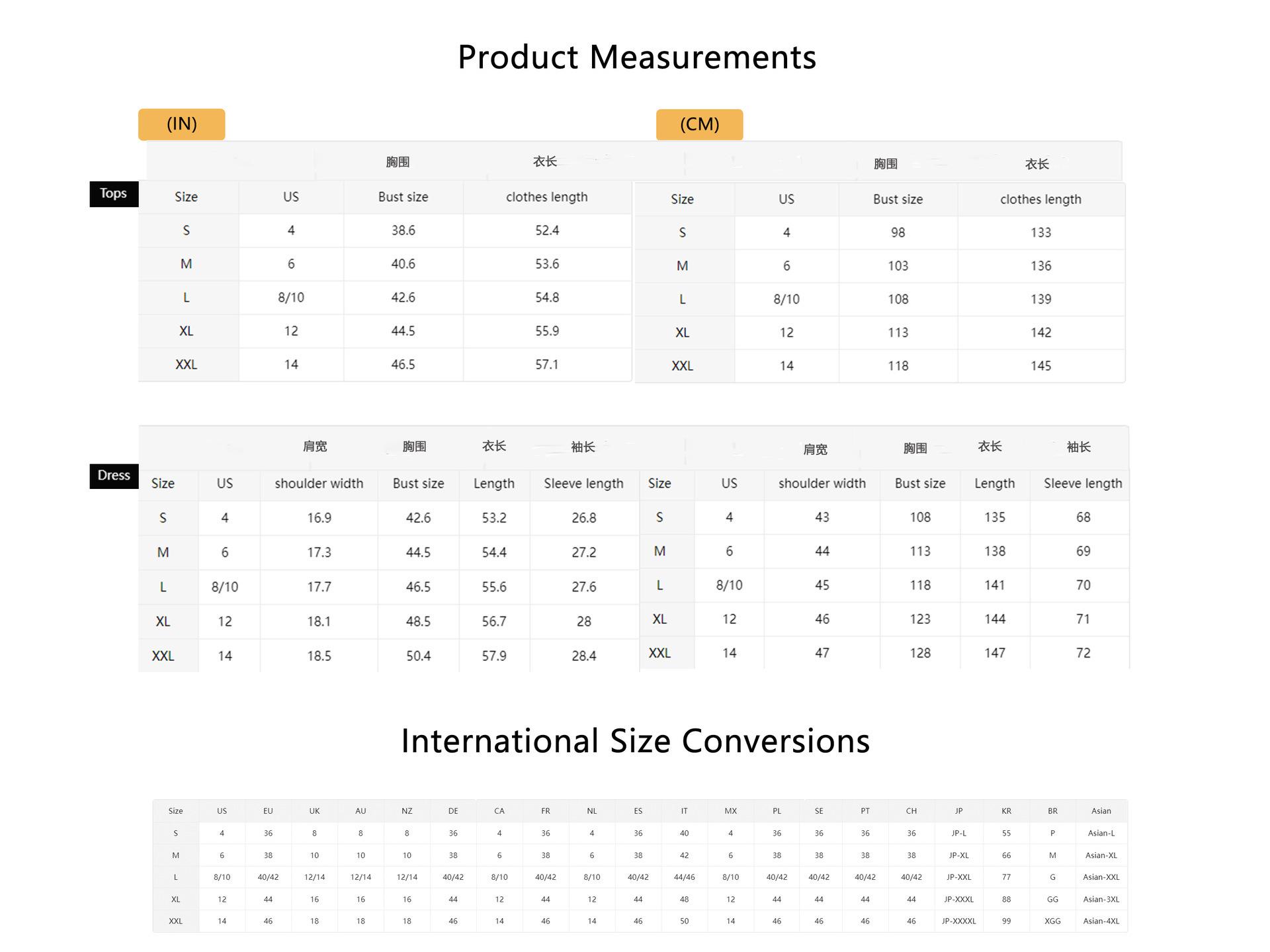Click shoulder width header in inches Dress table

tap(319, 484)
